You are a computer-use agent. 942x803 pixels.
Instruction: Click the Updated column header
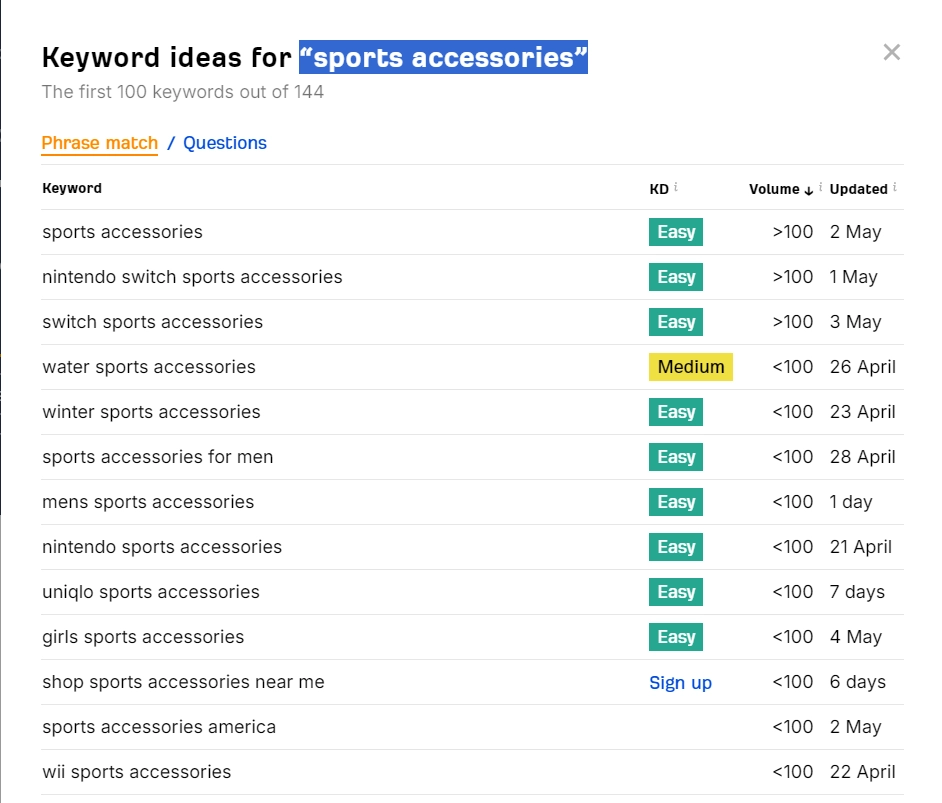858,189
